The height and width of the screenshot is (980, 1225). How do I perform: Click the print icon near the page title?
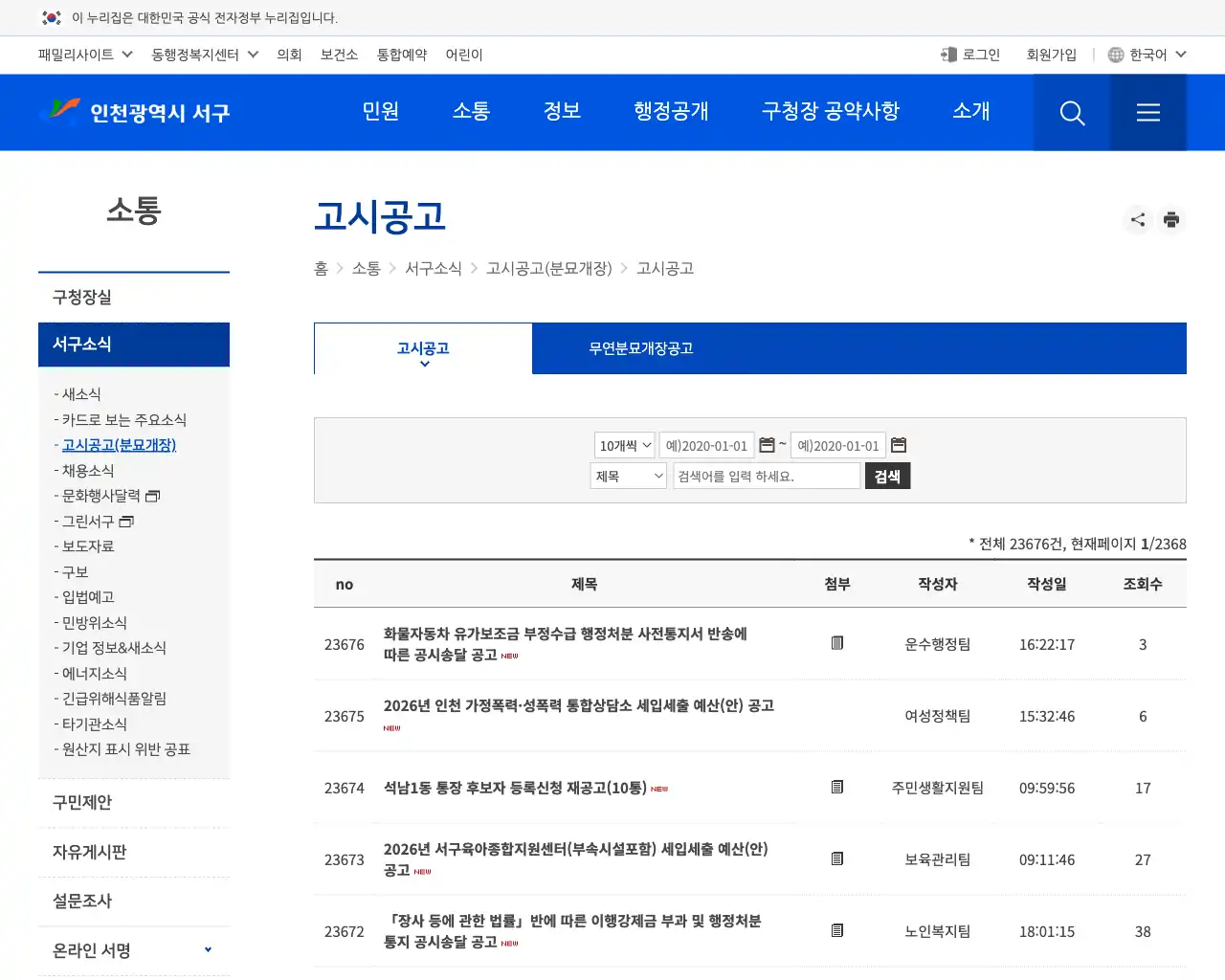1171,219
